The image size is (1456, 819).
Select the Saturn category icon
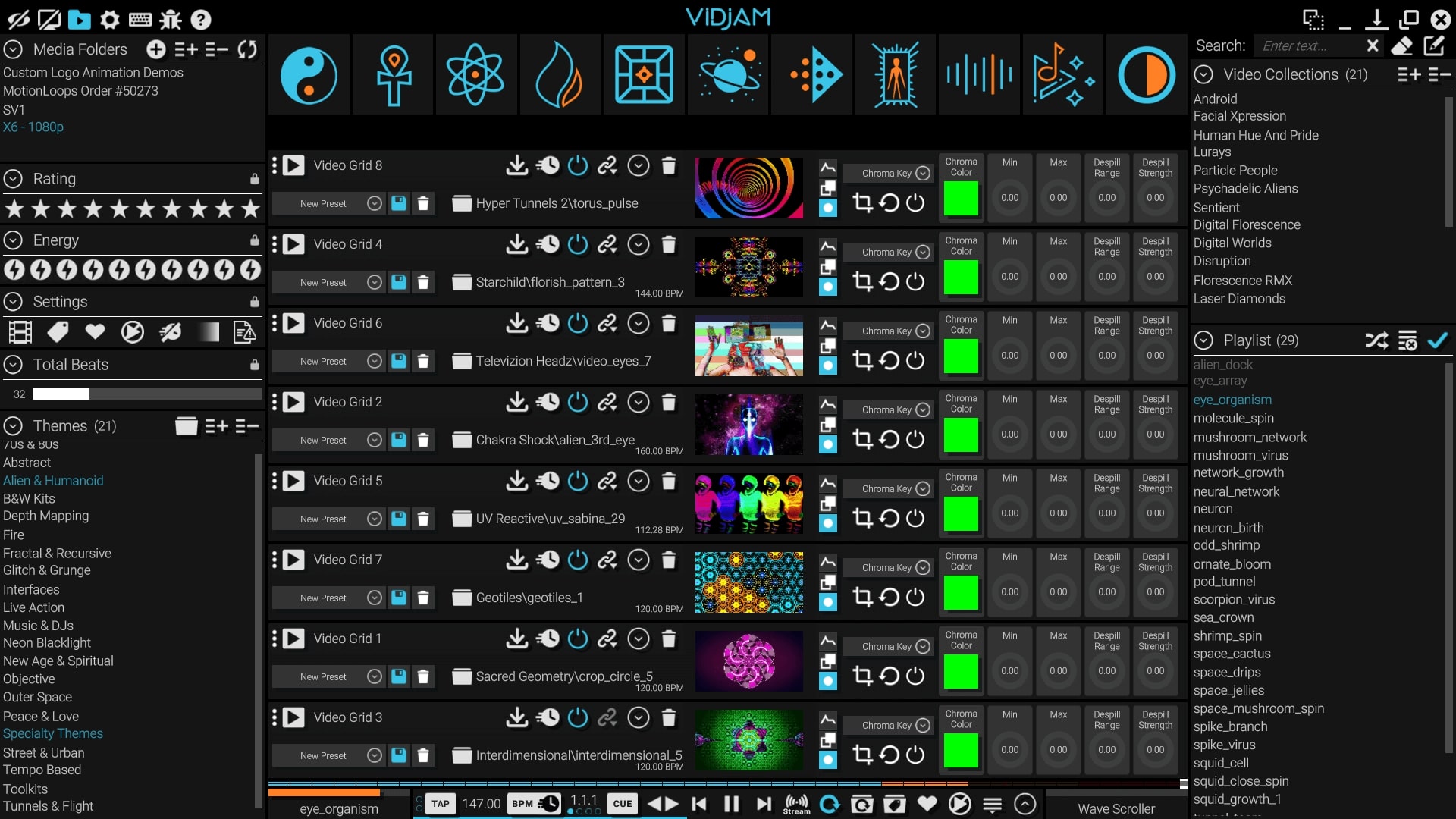coord(726,74)
